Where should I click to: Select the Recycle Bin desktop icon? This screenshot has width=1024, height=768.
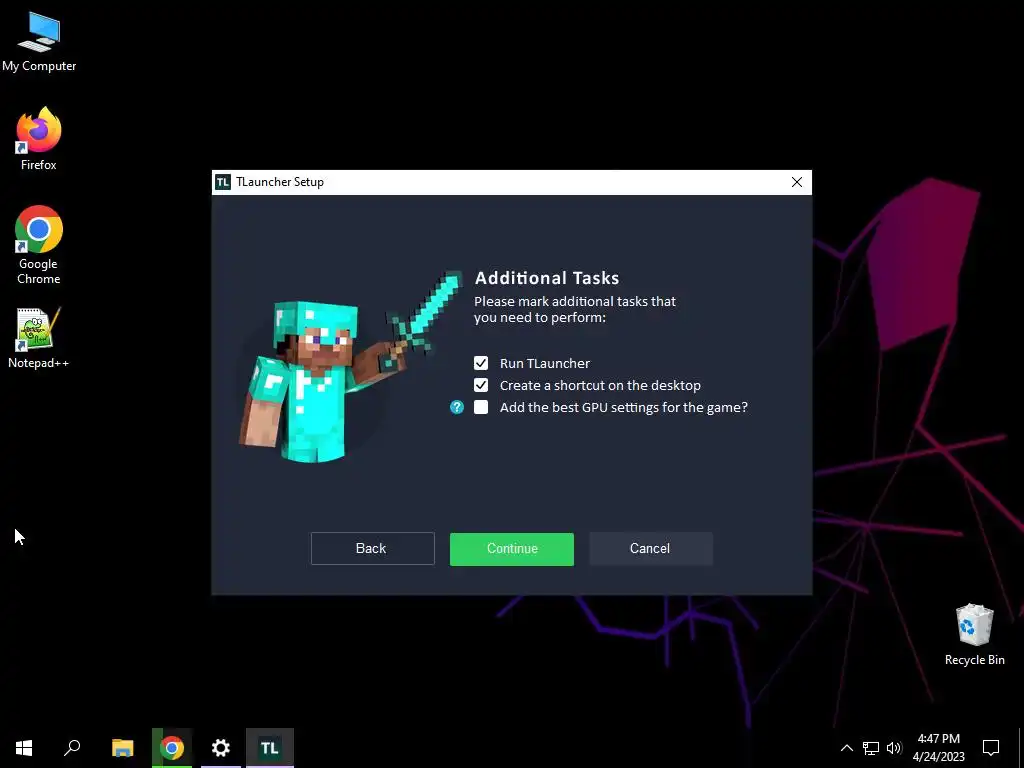point(974,634)
